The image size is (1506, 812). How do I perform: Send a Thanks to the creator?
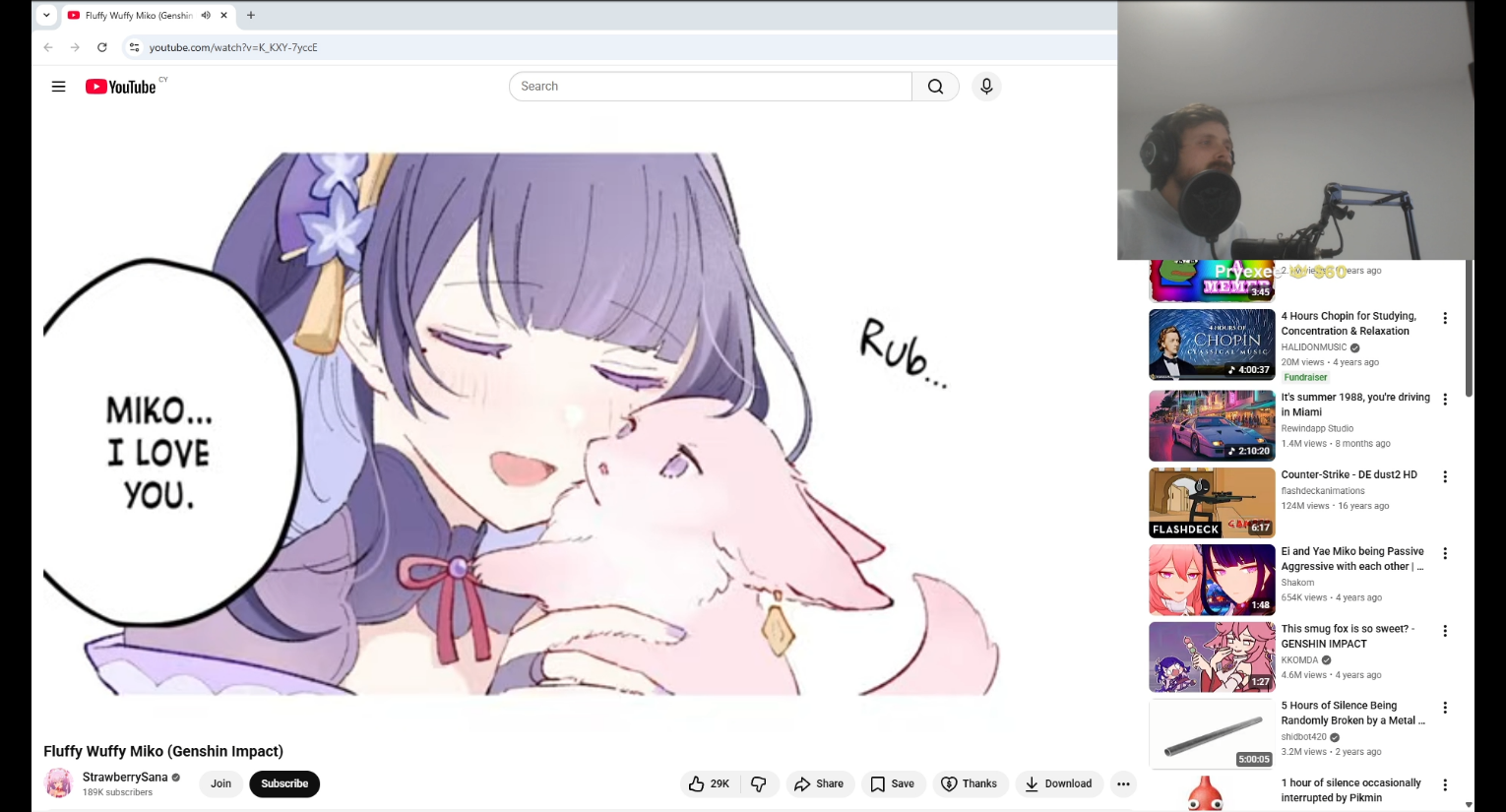(x=970, y=784)
